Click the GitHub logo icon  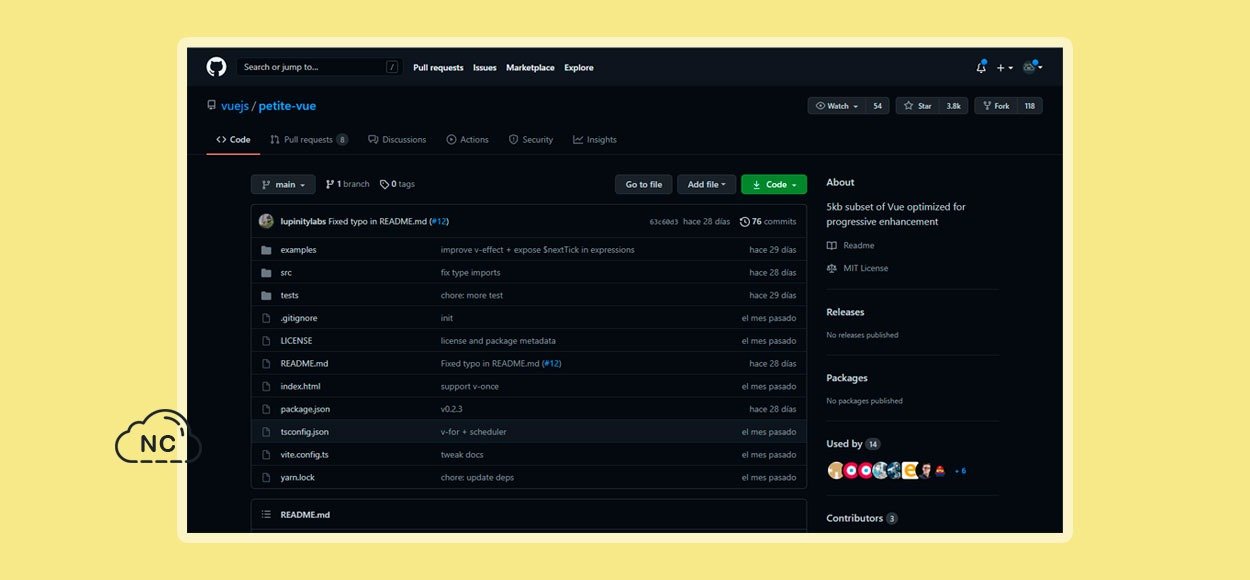click(x=216, y=67)
